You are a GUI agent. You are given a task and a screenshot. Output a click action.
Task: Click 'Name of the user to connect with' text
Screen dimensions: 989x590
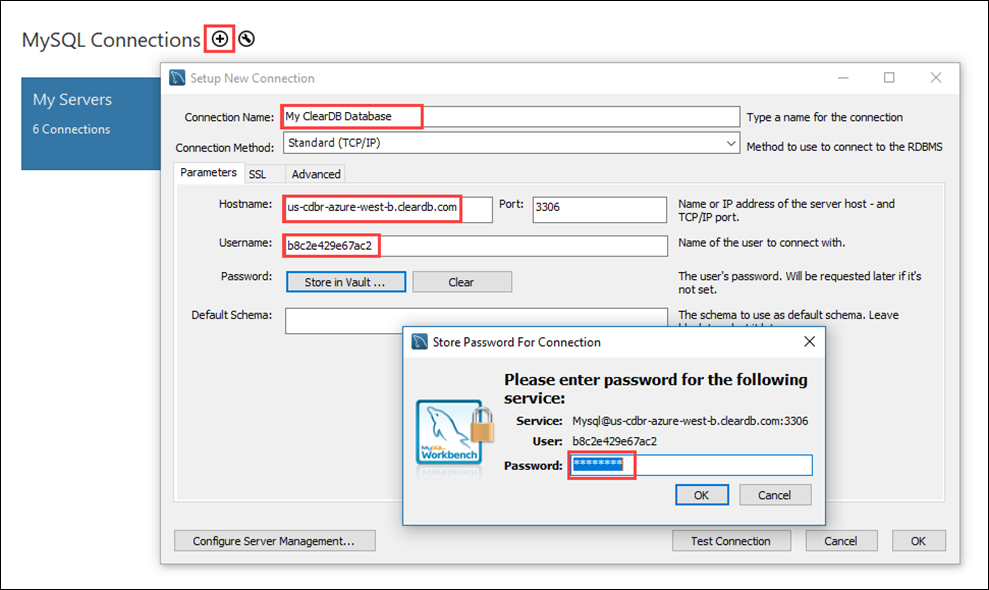click(x=761, y=243)
